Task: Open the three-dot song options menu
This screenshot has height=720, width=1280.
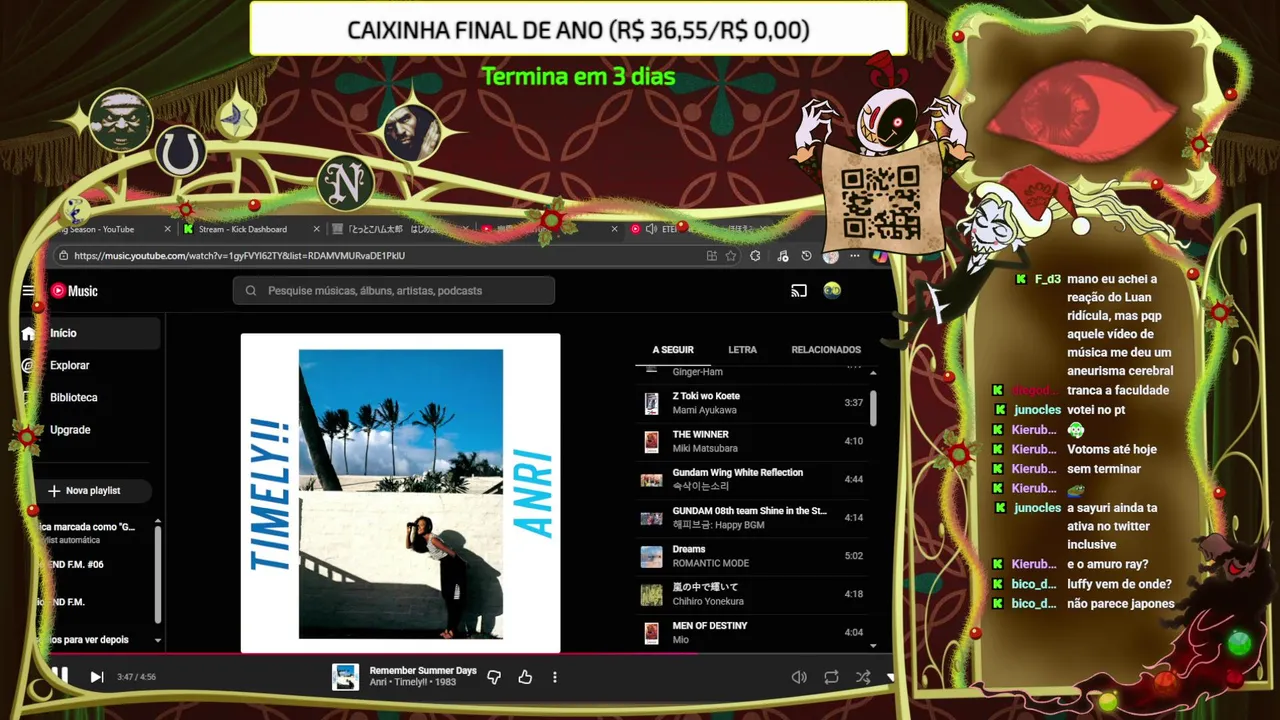Action: pos(555,677)
